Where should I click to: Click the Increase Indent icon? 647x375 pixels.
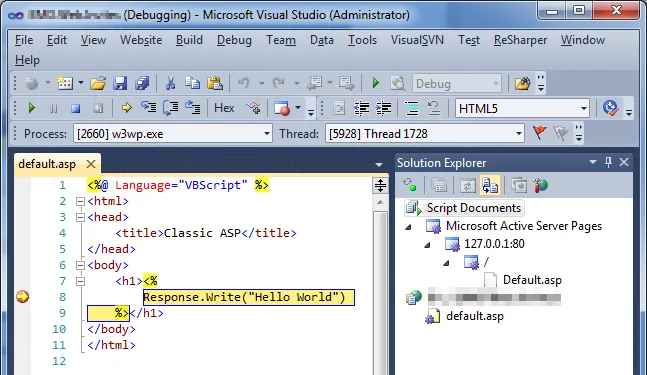tap(383, 108)
